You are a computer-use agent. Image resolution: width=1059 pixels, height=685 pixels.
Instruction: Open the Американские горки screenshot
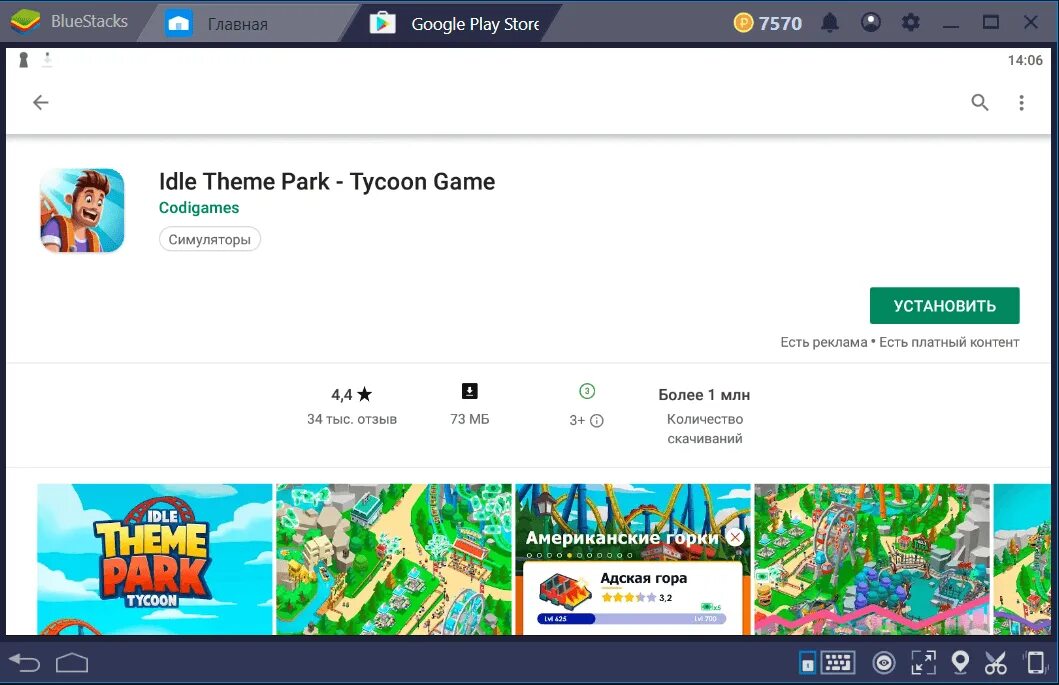pos(633,559)
